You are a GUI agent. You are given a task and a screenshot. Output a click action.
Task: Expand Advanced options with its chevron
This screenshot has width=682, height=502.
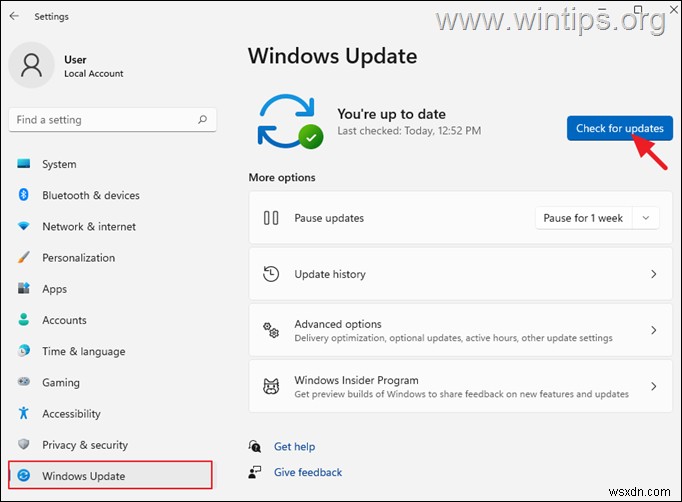coord(654,330)
